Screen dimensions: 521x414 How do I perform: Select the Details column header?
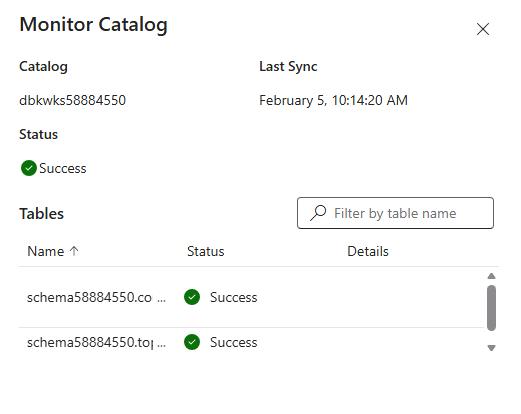368,251
